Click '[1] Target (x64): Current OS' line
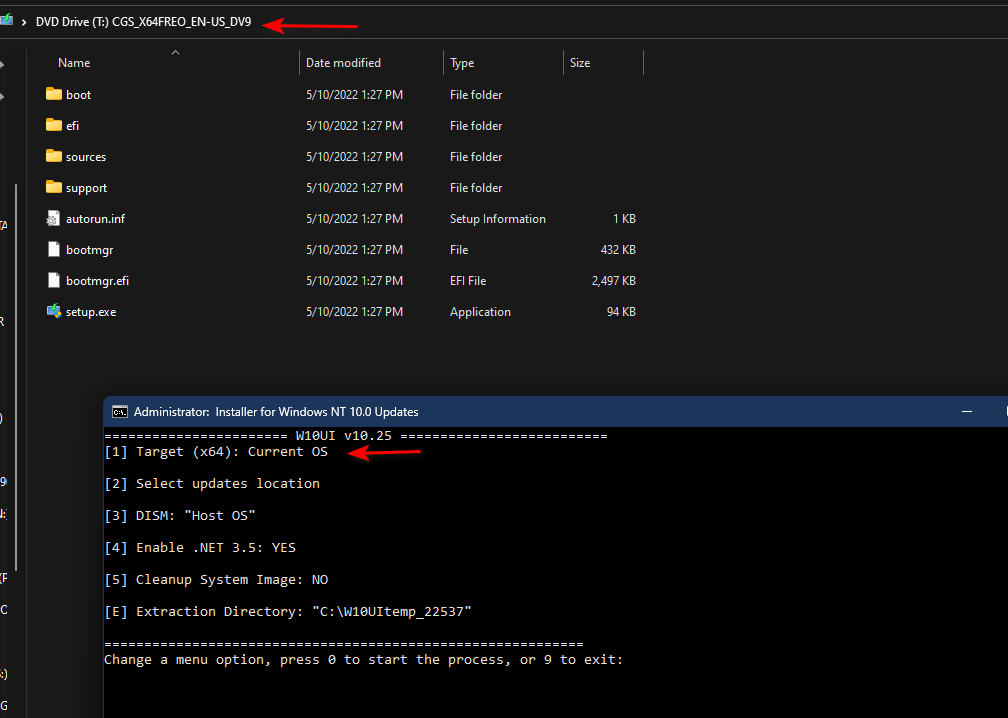Screen dimensions: 1008x718 (216, 452)
